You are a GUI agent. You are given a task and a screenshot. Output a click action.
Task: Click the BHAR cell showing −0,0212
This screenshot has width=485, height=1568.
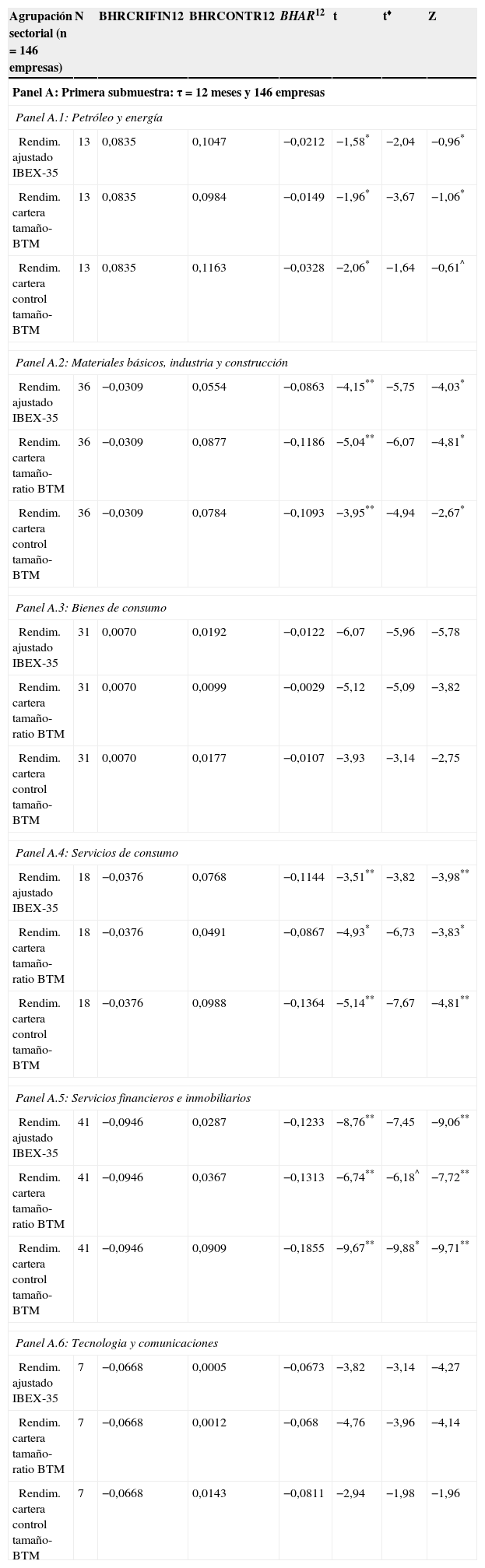(304, 142)
